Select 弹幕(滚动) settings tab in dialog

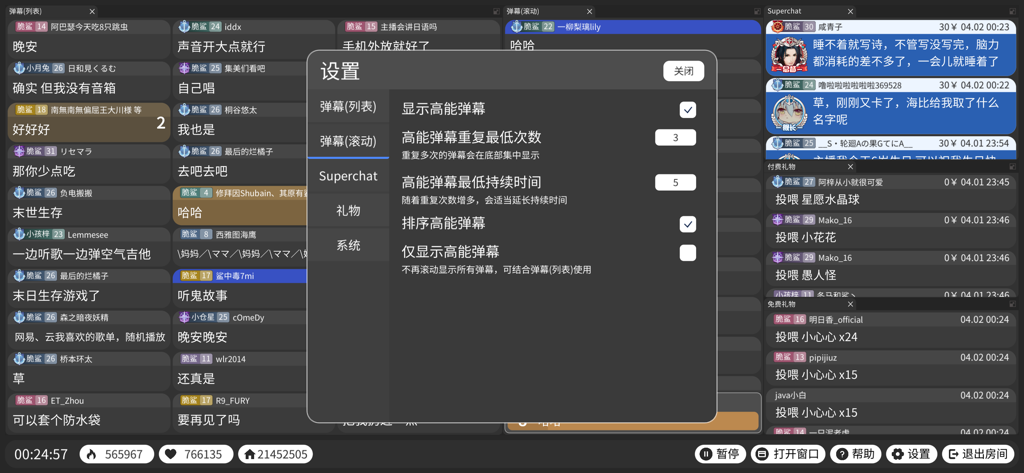(x=348, y=141)
